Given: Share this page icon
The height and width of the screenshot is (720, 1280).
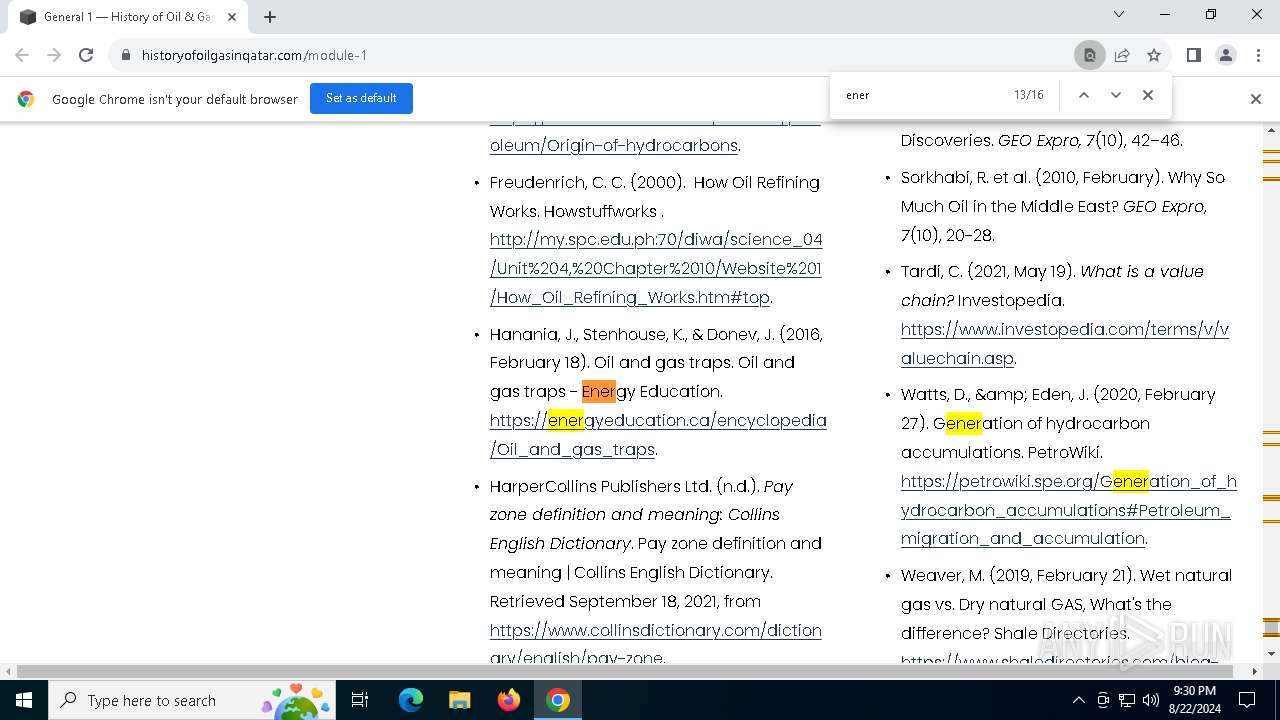Looking at the screenshot, I should [x=1122, y=55].
